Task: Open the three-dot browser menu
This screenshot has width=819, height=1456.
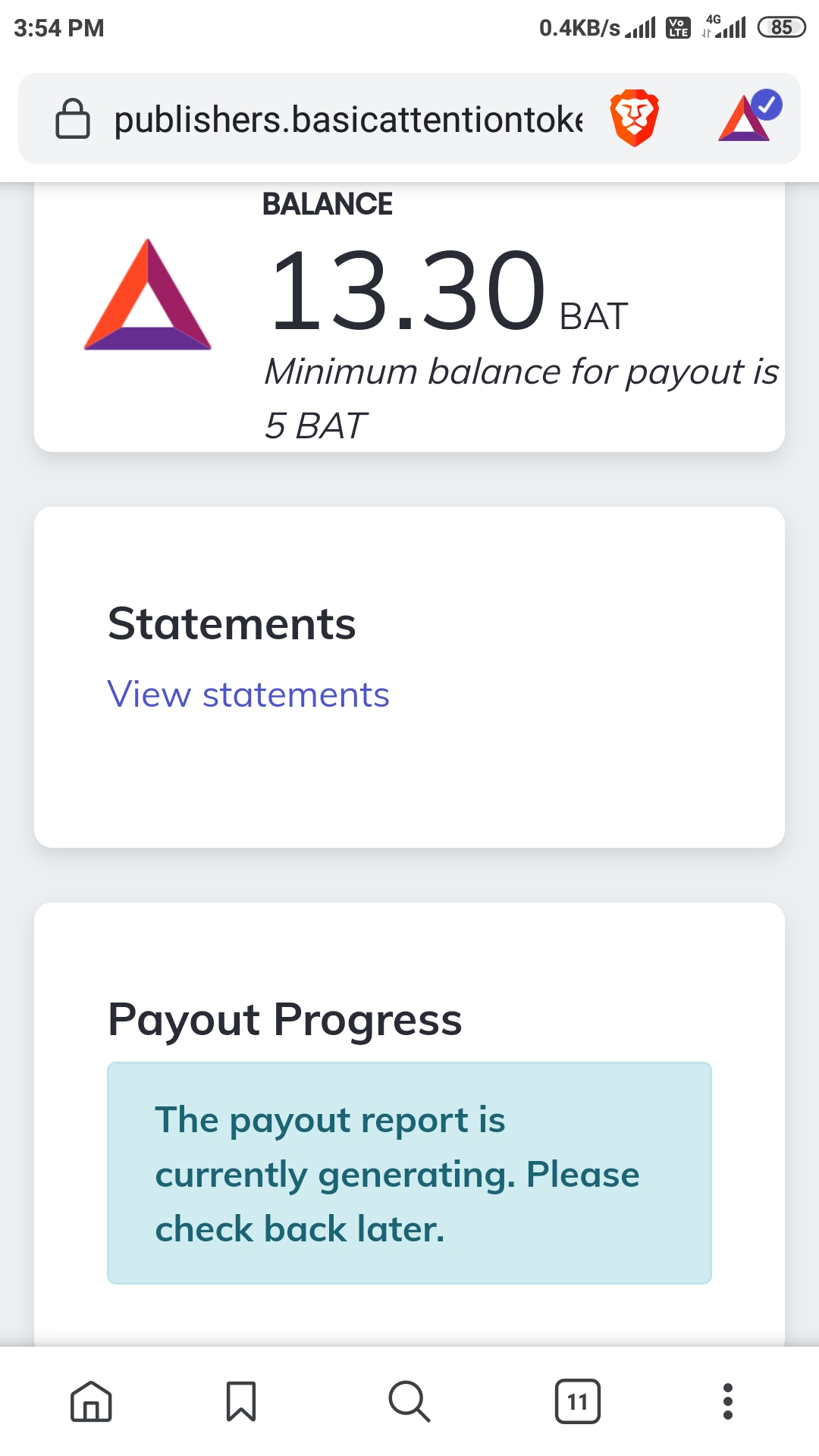Action: (728, 1401)
